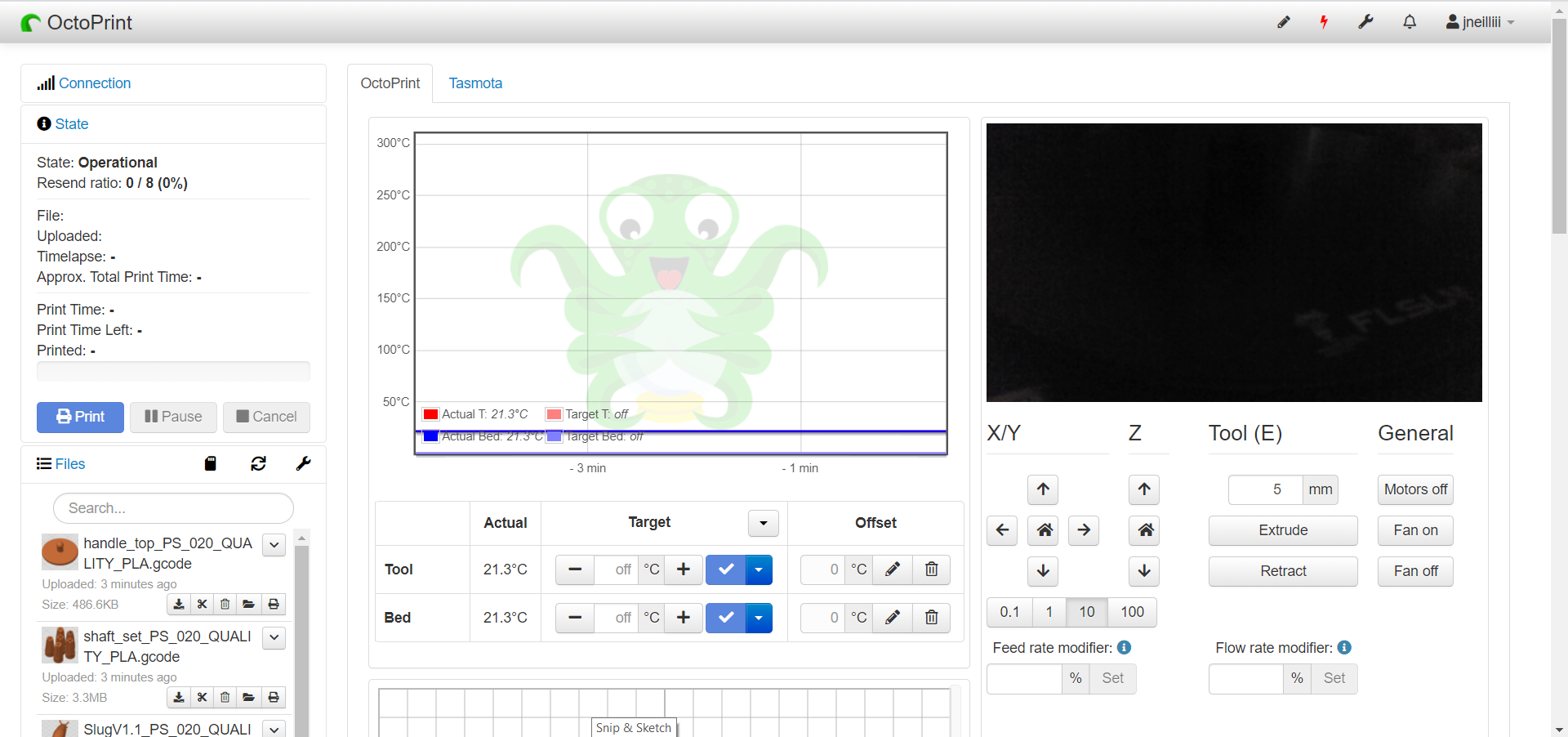Viewport: 1568px width, 737px height.
Task: Open Bed target preset dropdown arrow
Action: 759,618
